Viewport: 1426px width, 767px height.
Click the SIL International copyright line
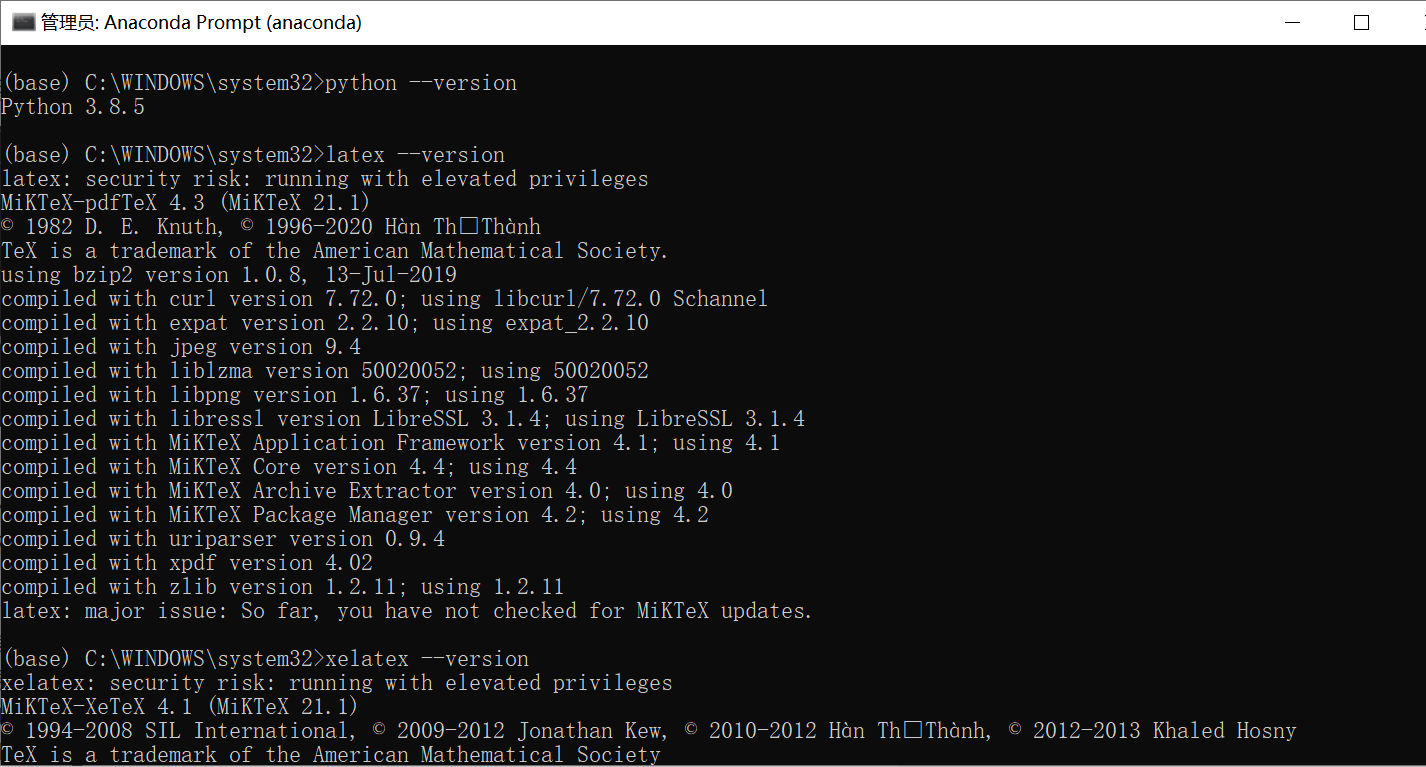coord(649,731)
